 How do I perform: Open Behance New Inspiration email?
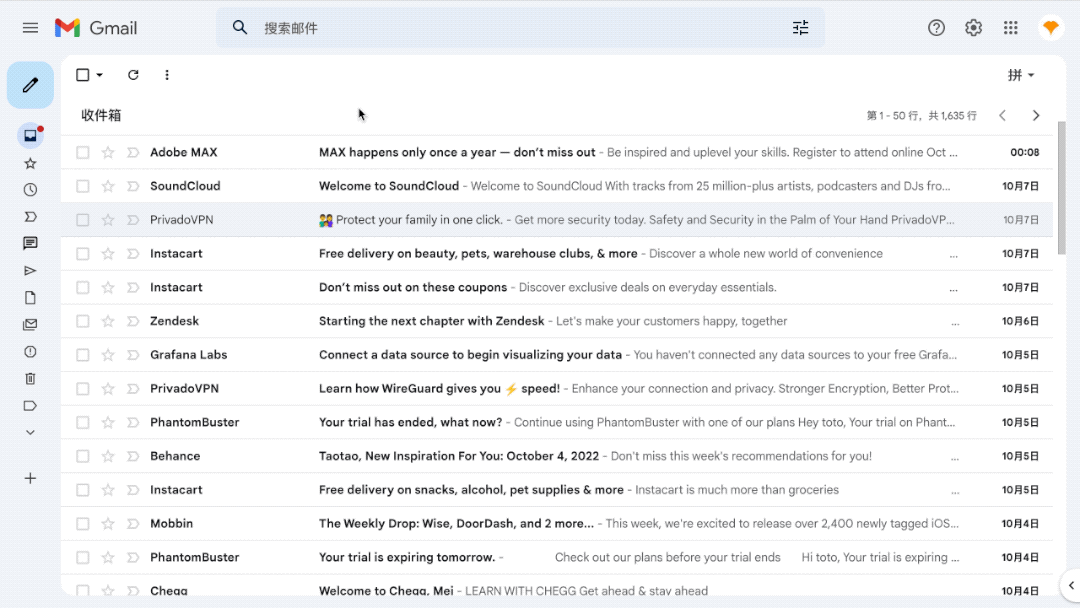(557, 456)
